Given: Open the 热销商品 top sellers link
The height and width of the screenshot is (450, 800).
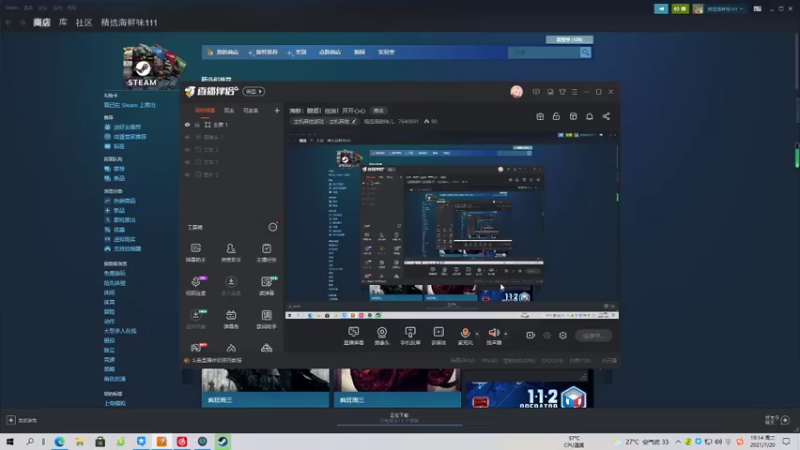Looking at the screenshot, I should pos(124,201).
